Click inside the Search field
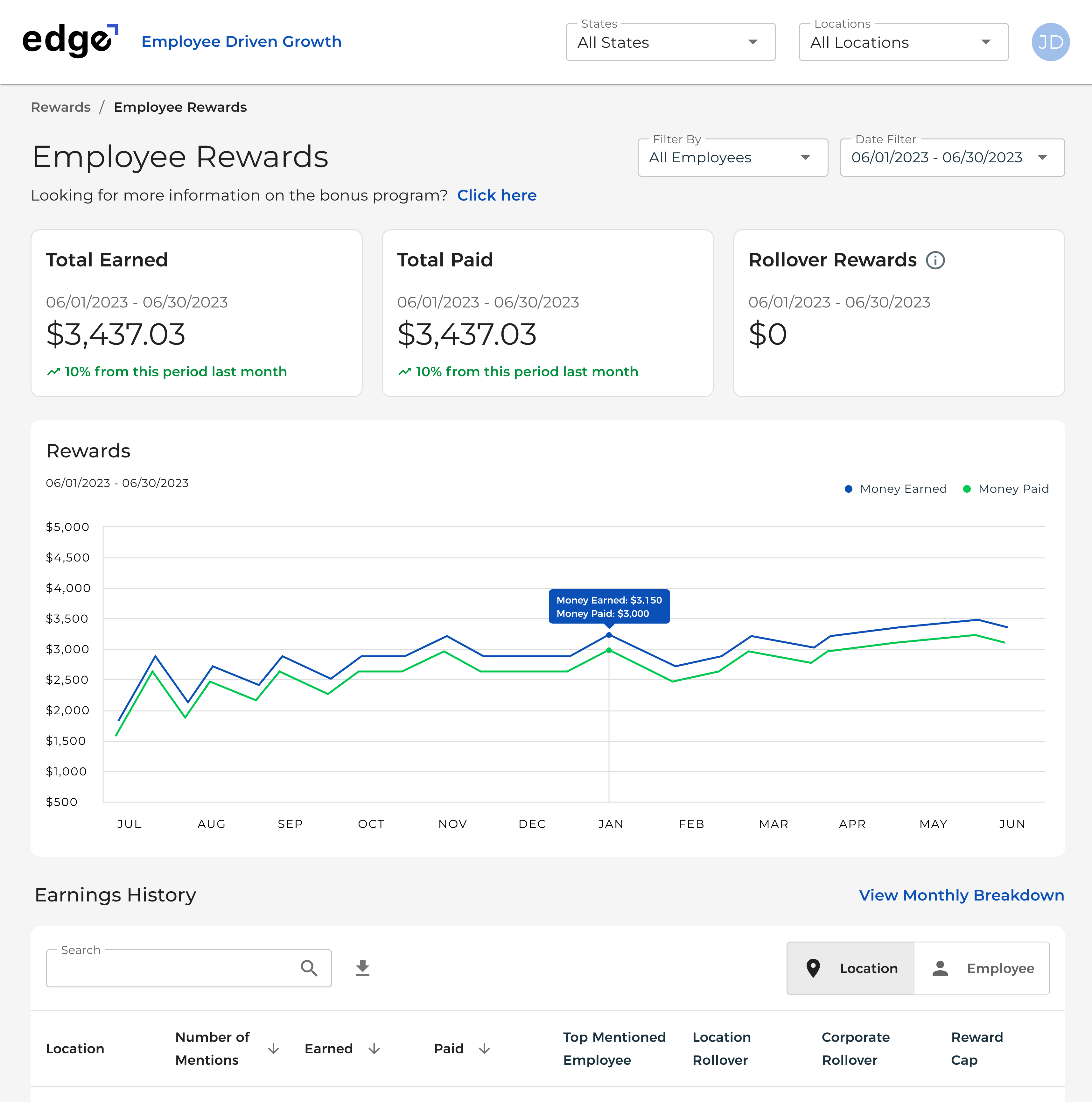The width and height of the screenshot is (1092, 1102). point(171,968)
